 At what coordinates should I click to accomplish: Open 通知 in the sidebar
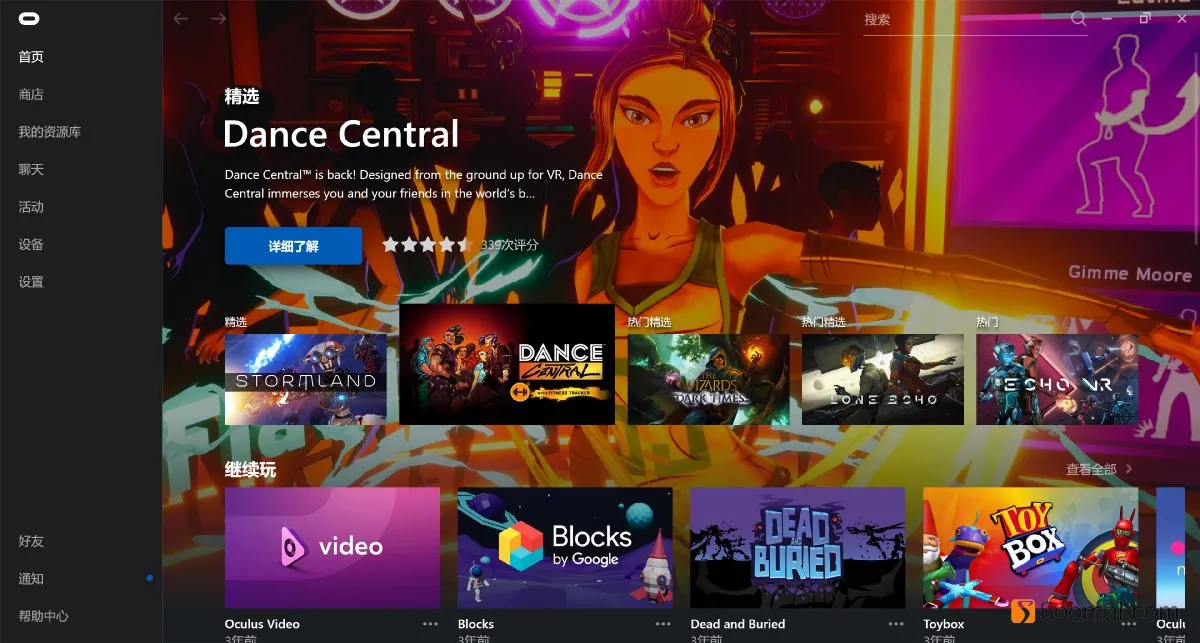point(31,579)
